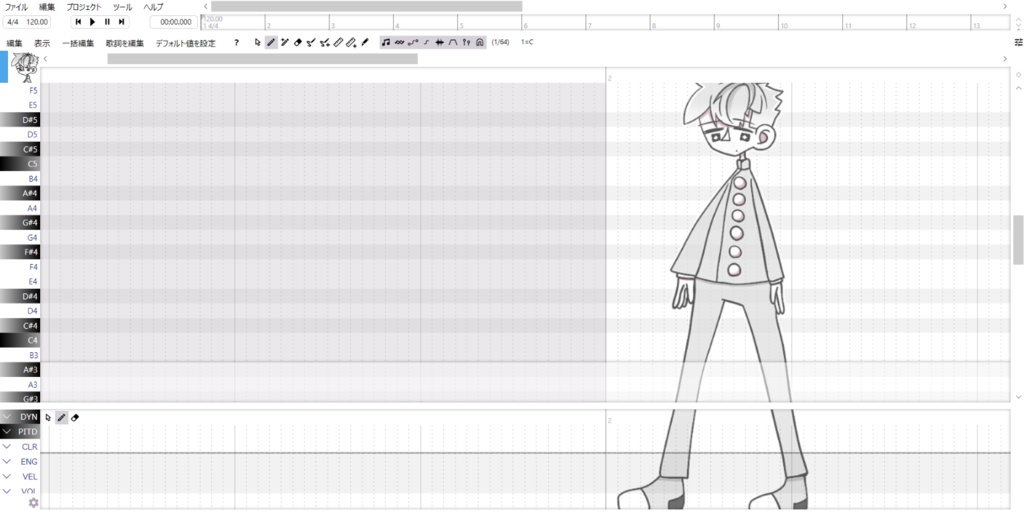Select the Draw Pitch tool

[312, 42]
